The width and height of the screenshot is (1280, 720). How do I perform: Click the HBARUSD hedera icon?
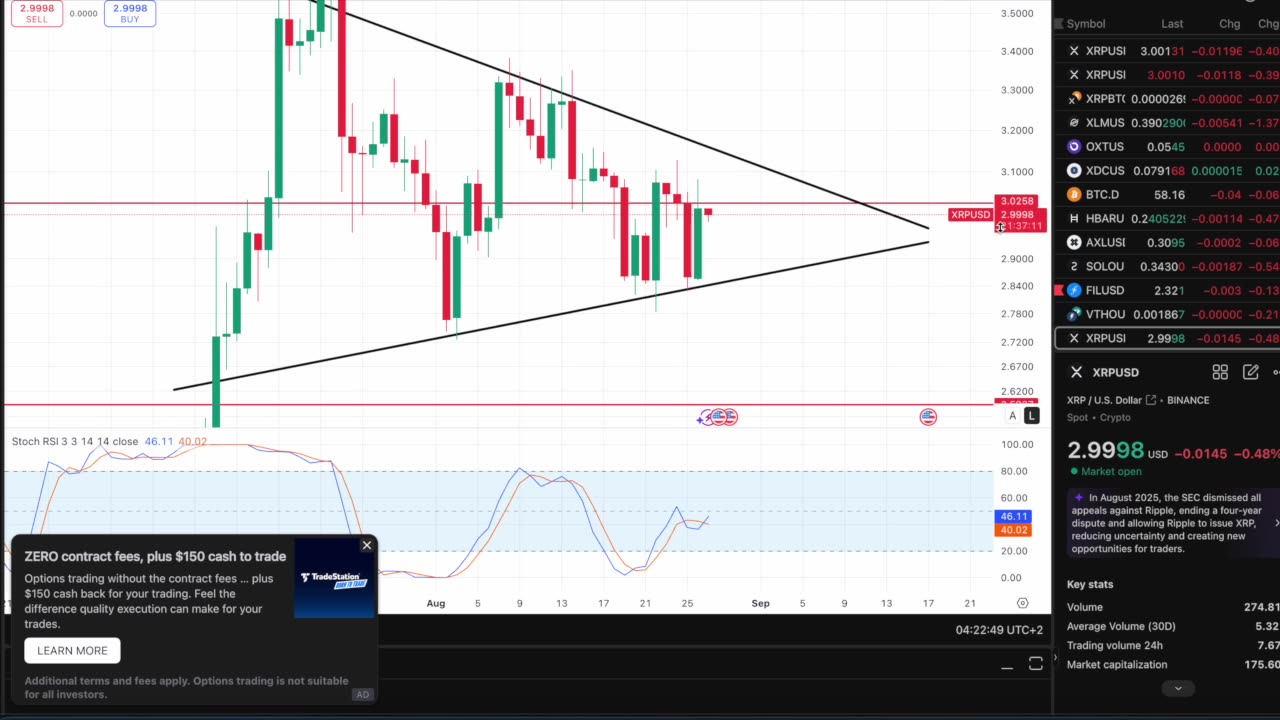[1074, 219]
